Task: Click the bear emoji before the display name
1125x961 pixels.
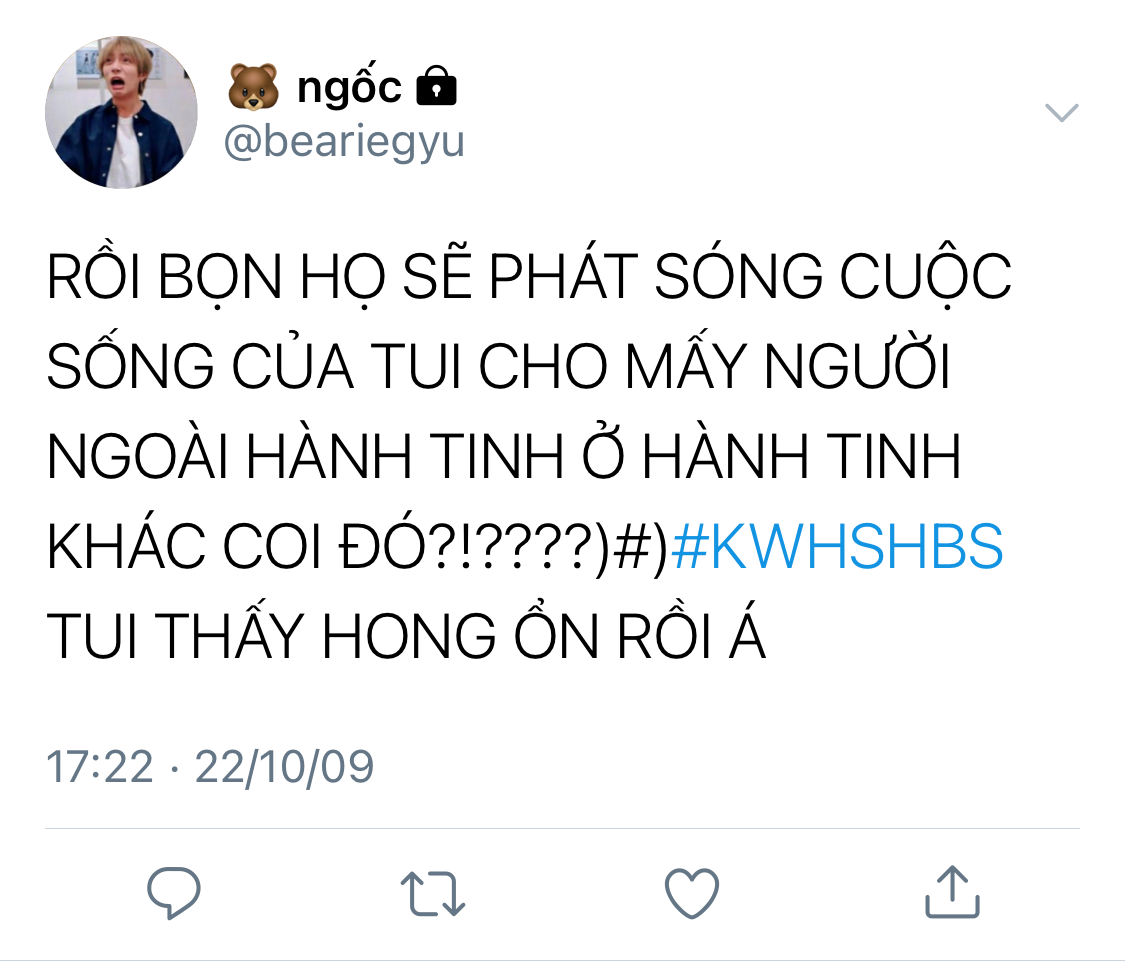Action: (253, 87)
